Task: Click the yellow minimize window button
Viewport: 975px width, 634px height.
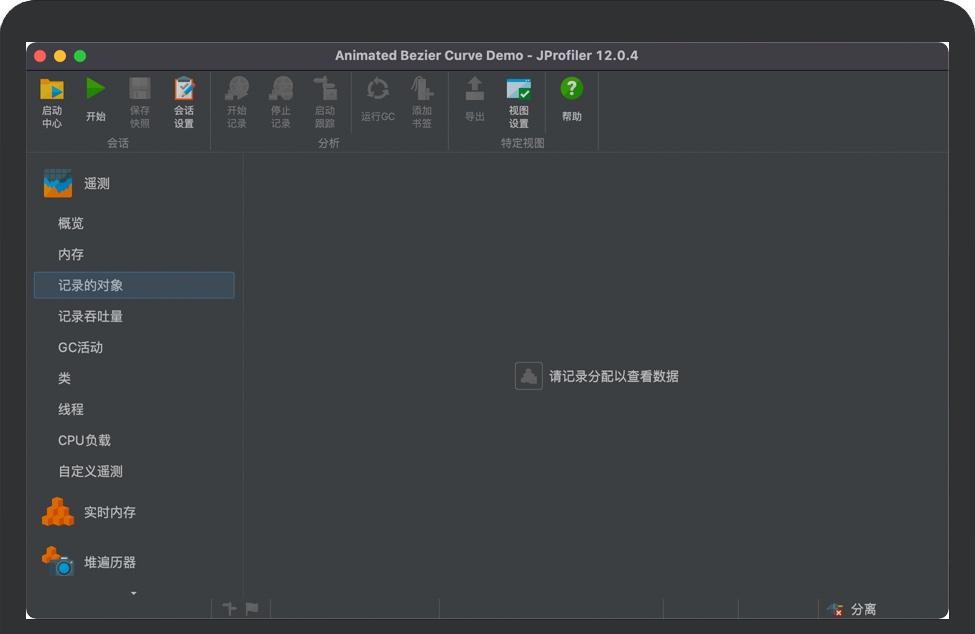Action: [x=60, y=56]
